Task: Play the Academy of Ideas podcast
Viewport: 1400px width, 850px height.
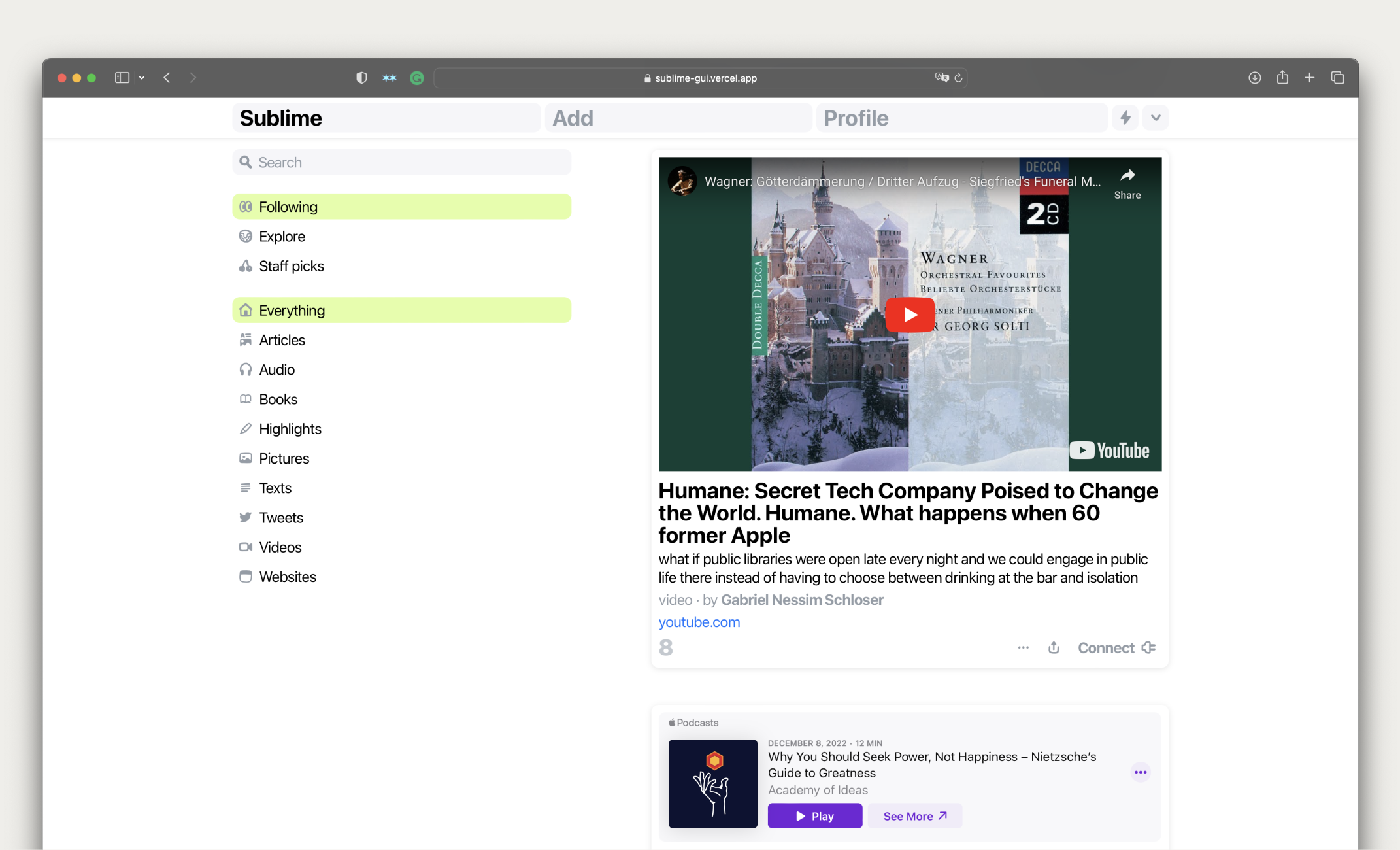Action: click(814, 816)
